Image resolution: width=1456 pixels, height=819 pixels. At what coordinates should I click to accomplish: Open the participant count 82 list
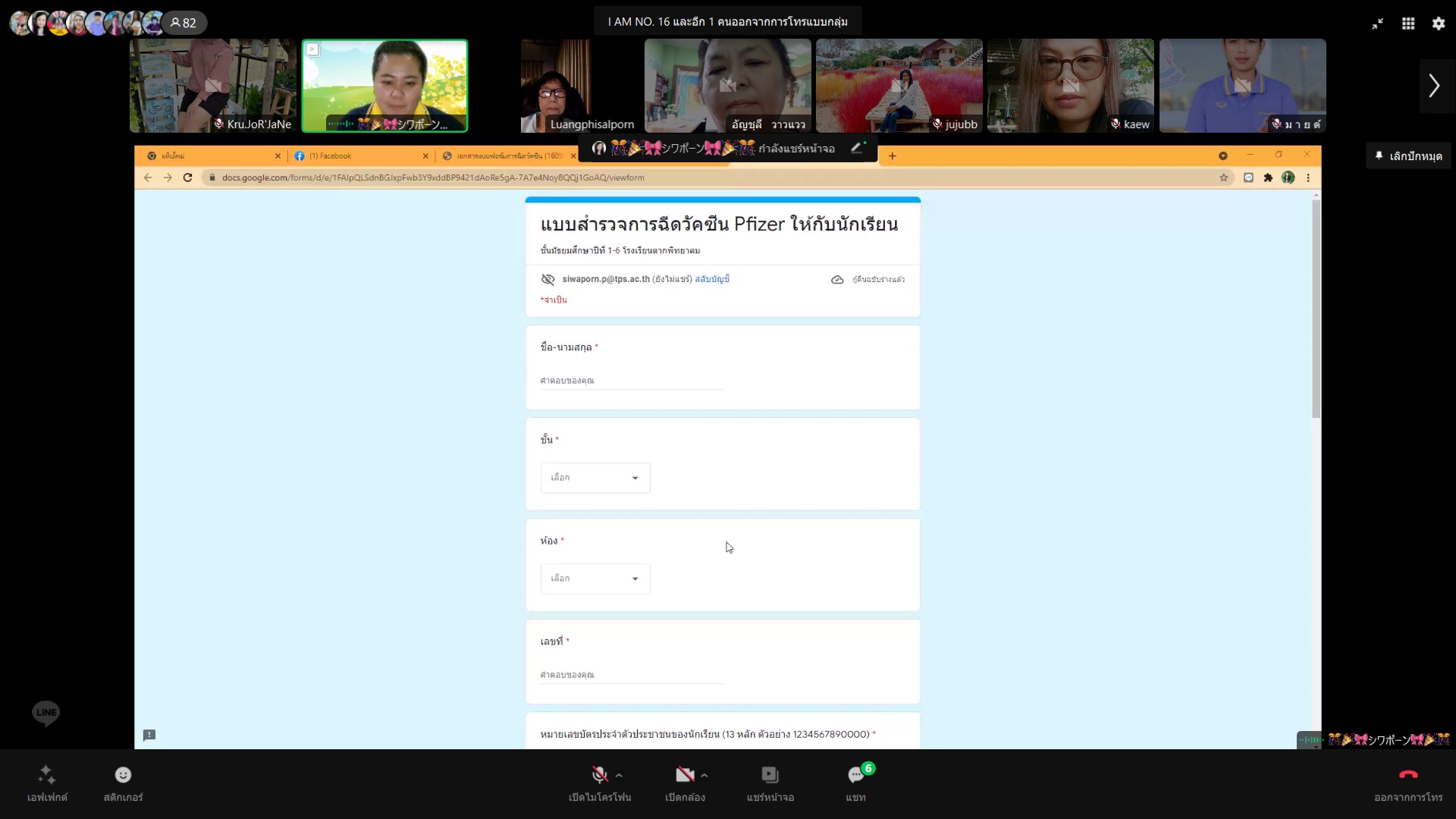[x=184, y=23]
